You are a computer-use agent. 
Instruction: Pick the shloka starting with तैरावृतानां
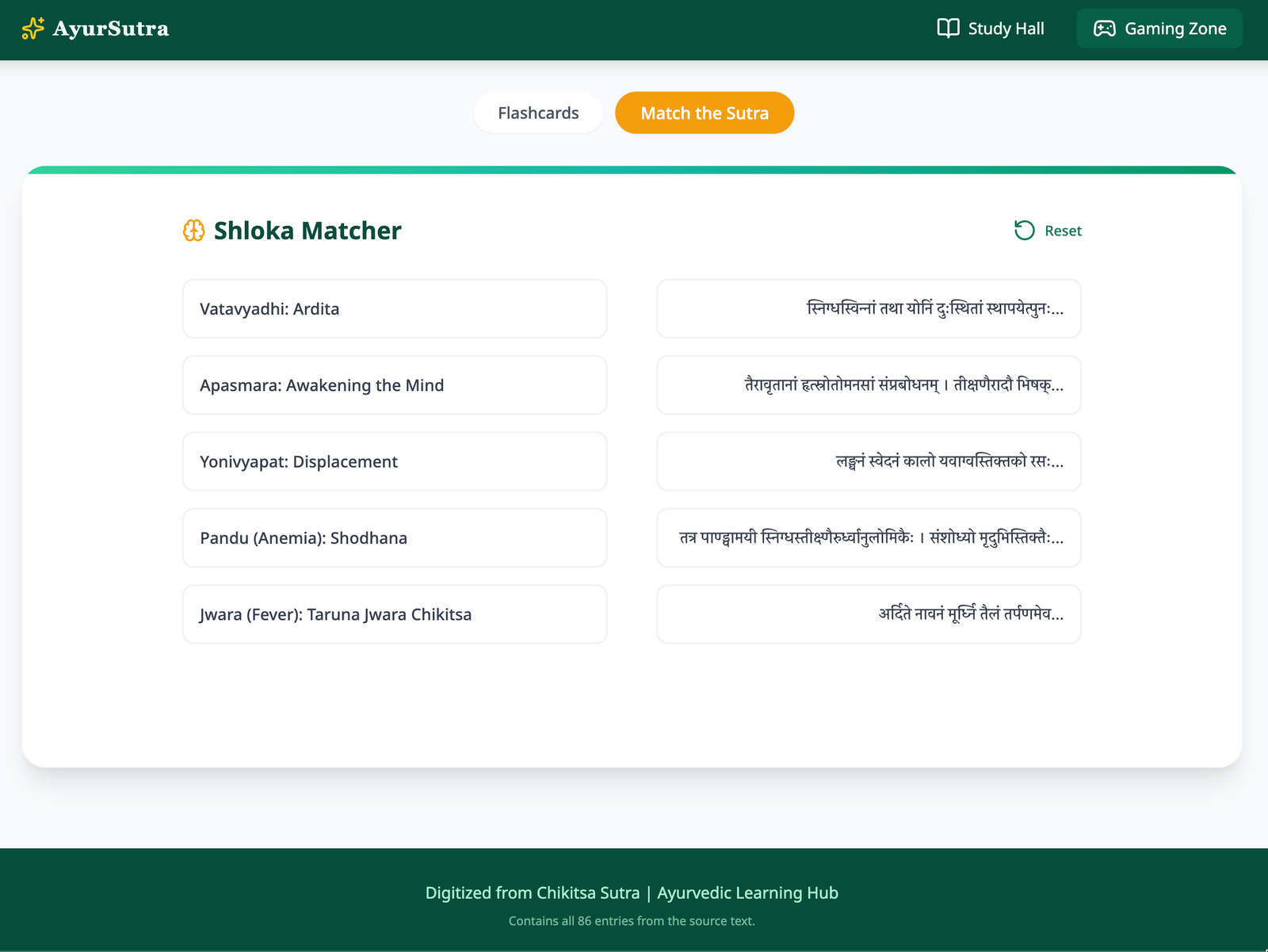coord(869,385)
